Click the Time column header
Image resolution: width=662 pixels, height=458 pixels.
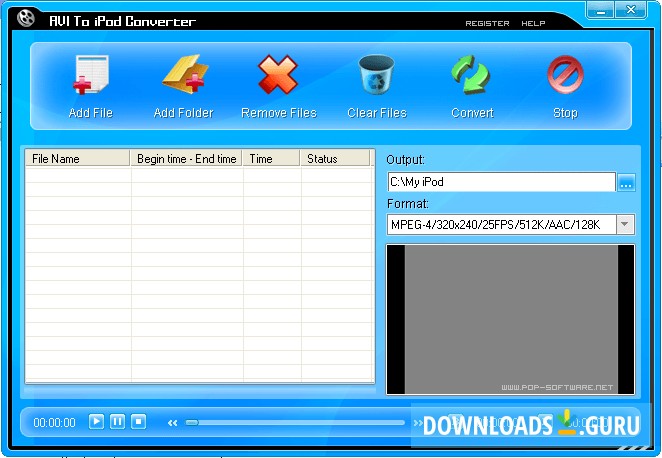(x=271, y=158)
